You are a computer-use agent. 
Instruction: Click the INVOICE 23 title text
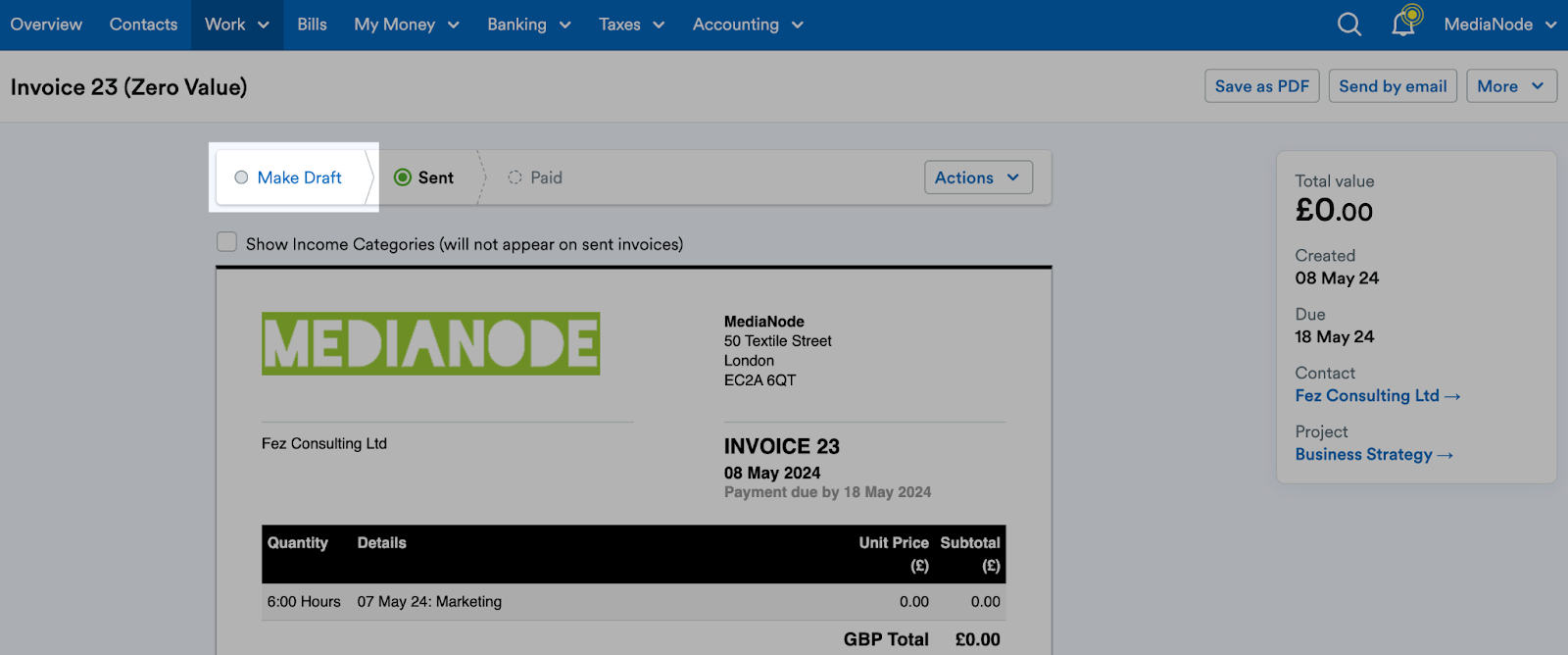(x=782, y=446)
